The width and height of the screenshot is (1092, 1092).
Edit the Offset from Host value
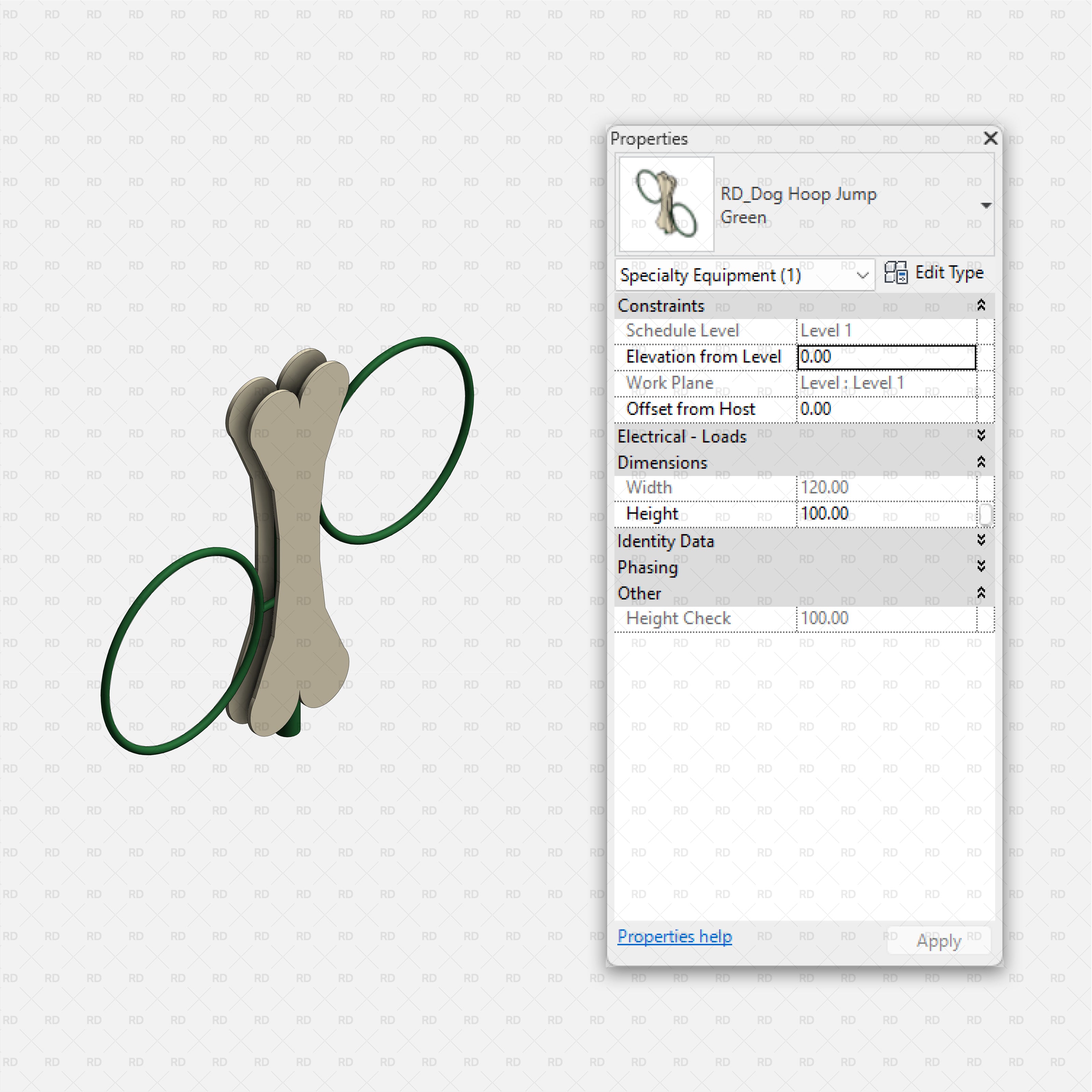pos(882,409)
